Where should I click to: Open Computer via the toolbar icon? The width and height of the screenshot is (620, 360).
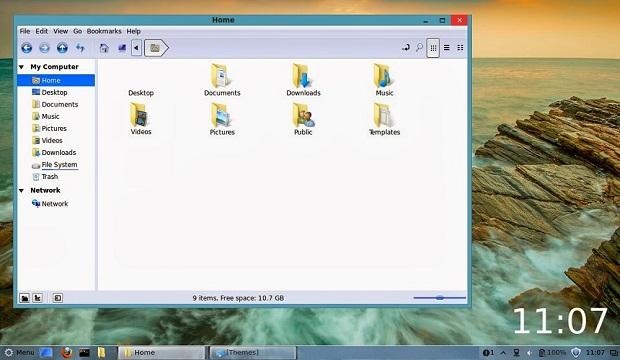click(x=122, y=48)
